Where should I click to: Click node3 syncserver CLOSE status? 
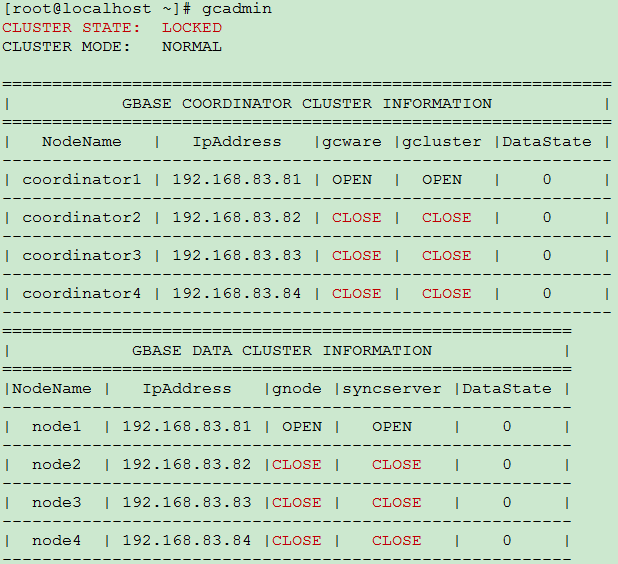click(x=396, y=503)
